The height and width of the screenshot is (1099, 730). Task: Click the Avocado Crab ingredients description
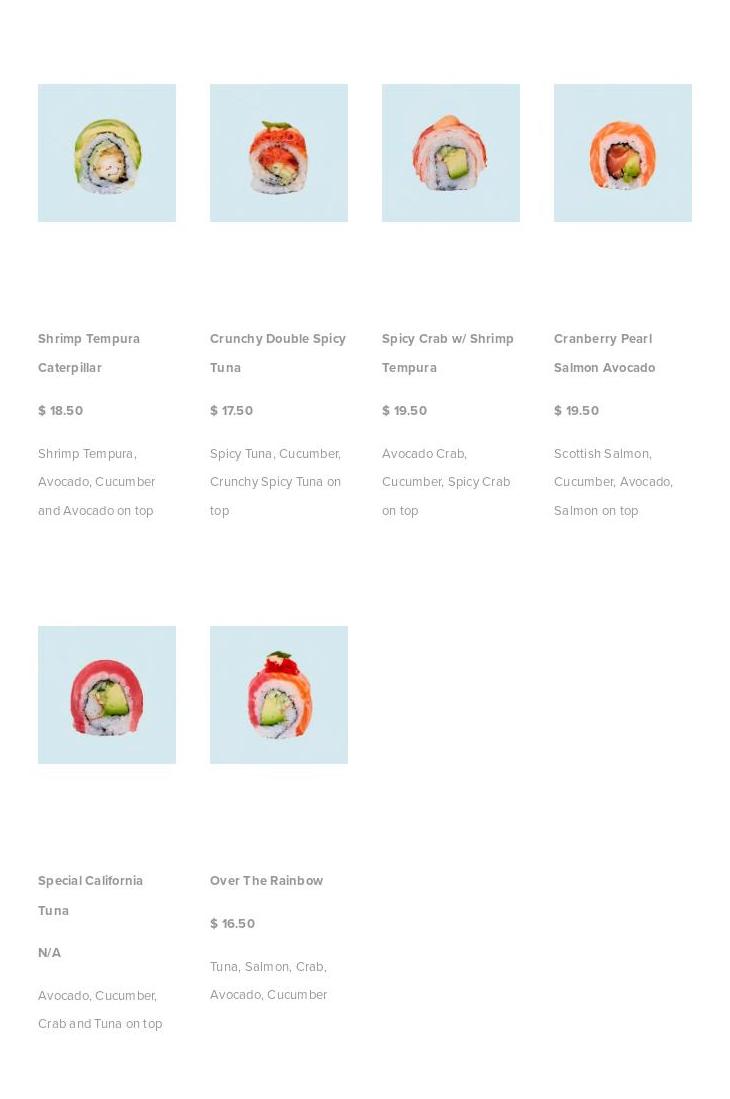(x=446, y=482)
